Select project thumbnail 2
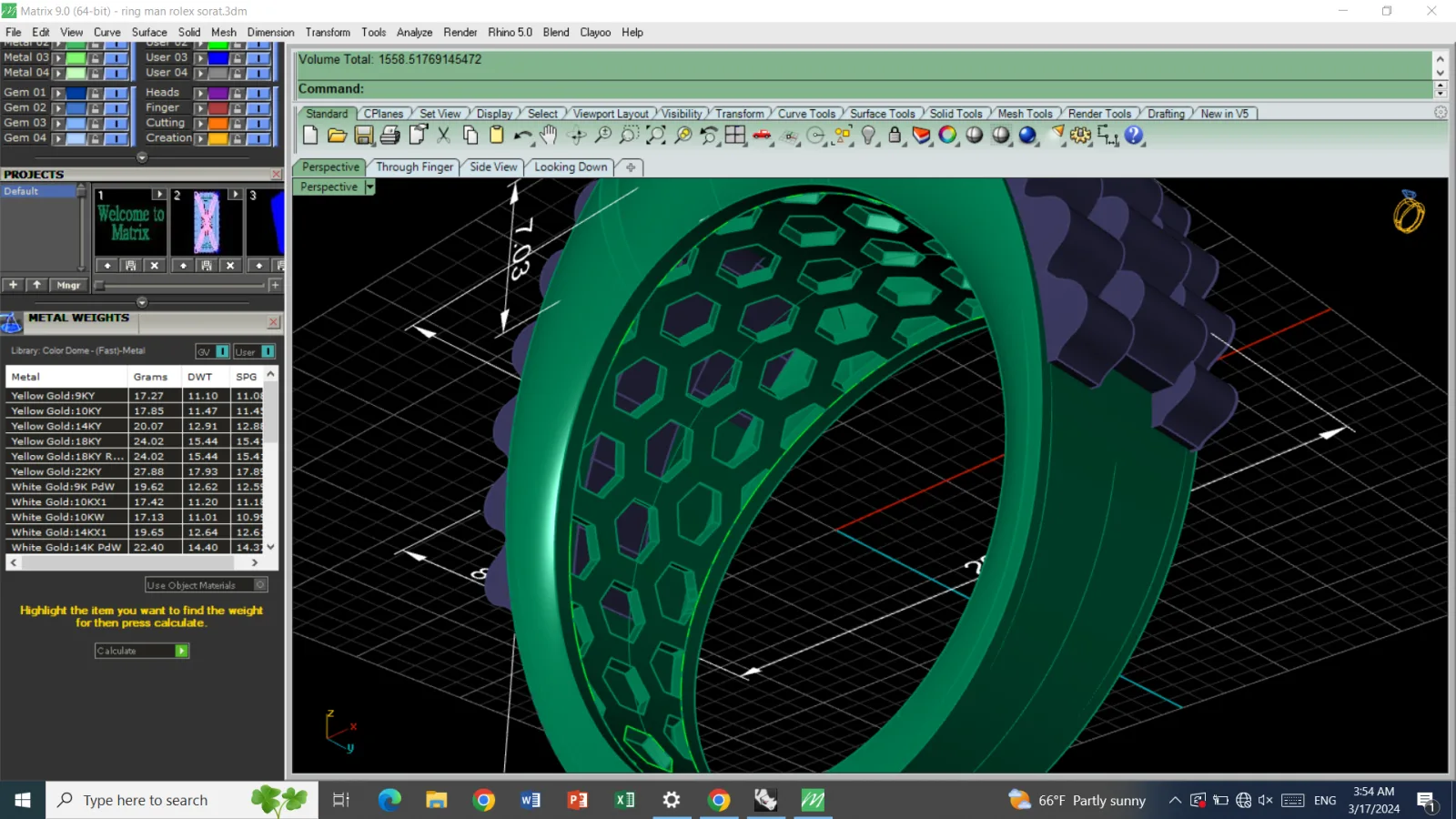The height and width of the screenshot is (819, 1456). pyautogui.click(x=207, y=222)
